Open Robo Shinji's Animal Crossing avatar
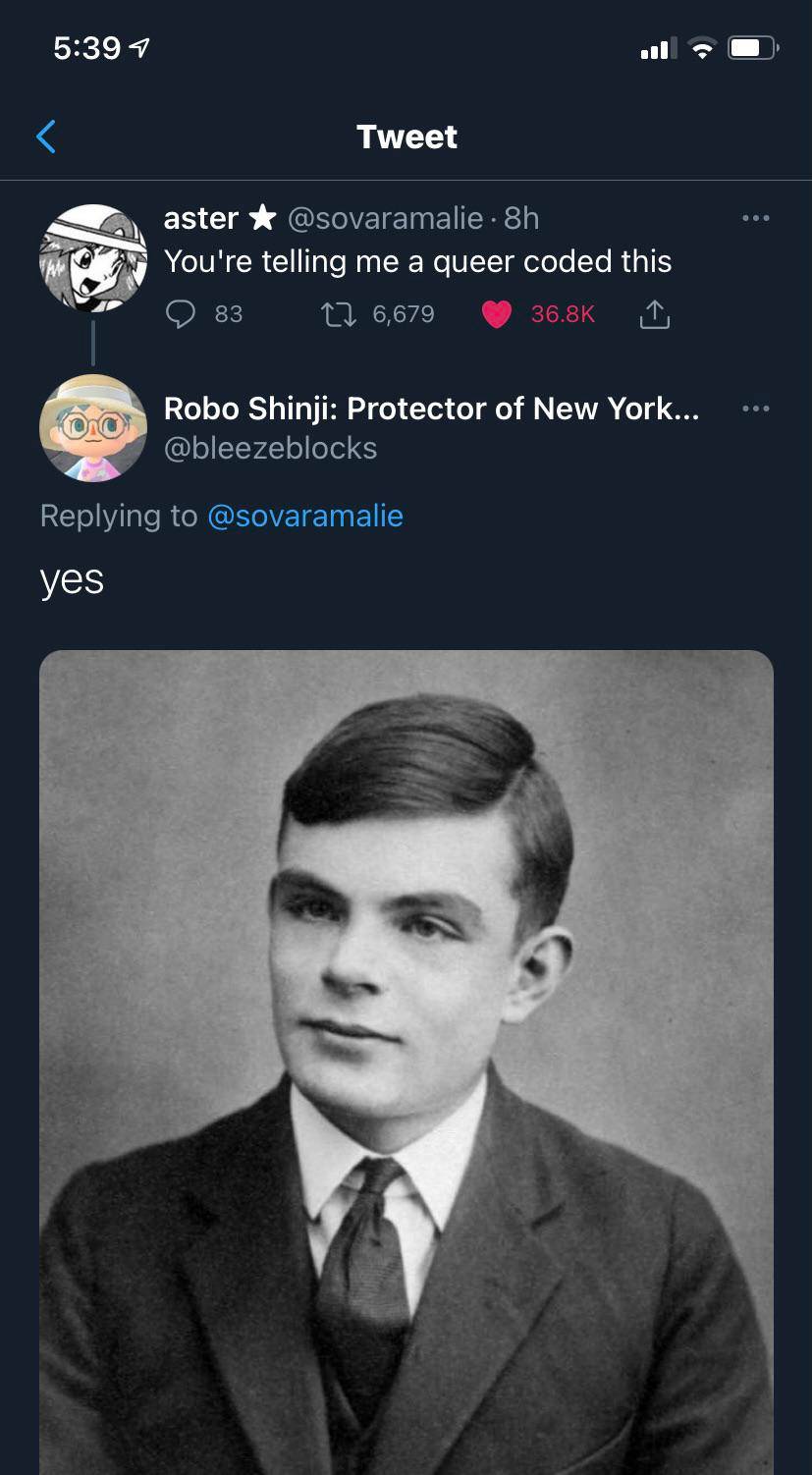The image size is (812, 1475). tap(93, 428)
